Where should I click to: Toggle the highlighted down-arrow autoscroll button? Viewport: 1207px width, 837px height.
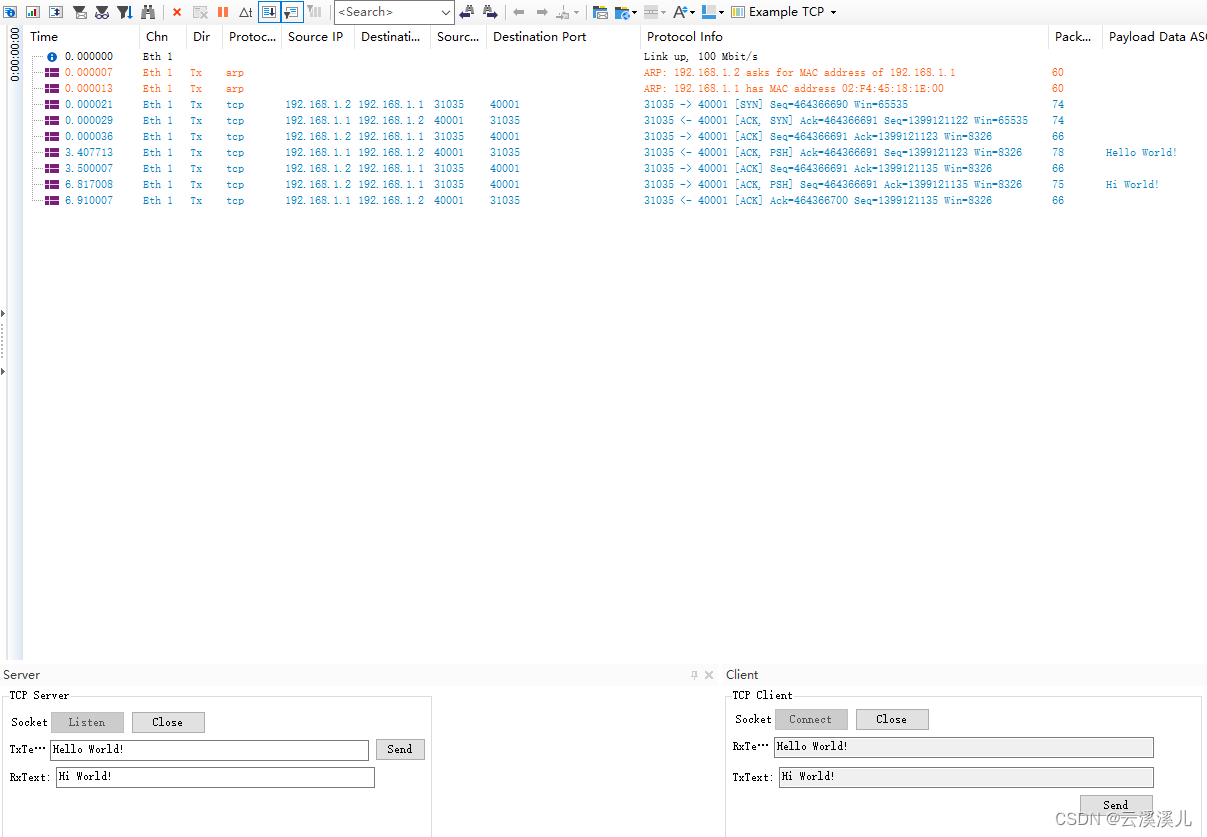pyautogui.click(x=269, y=12)
